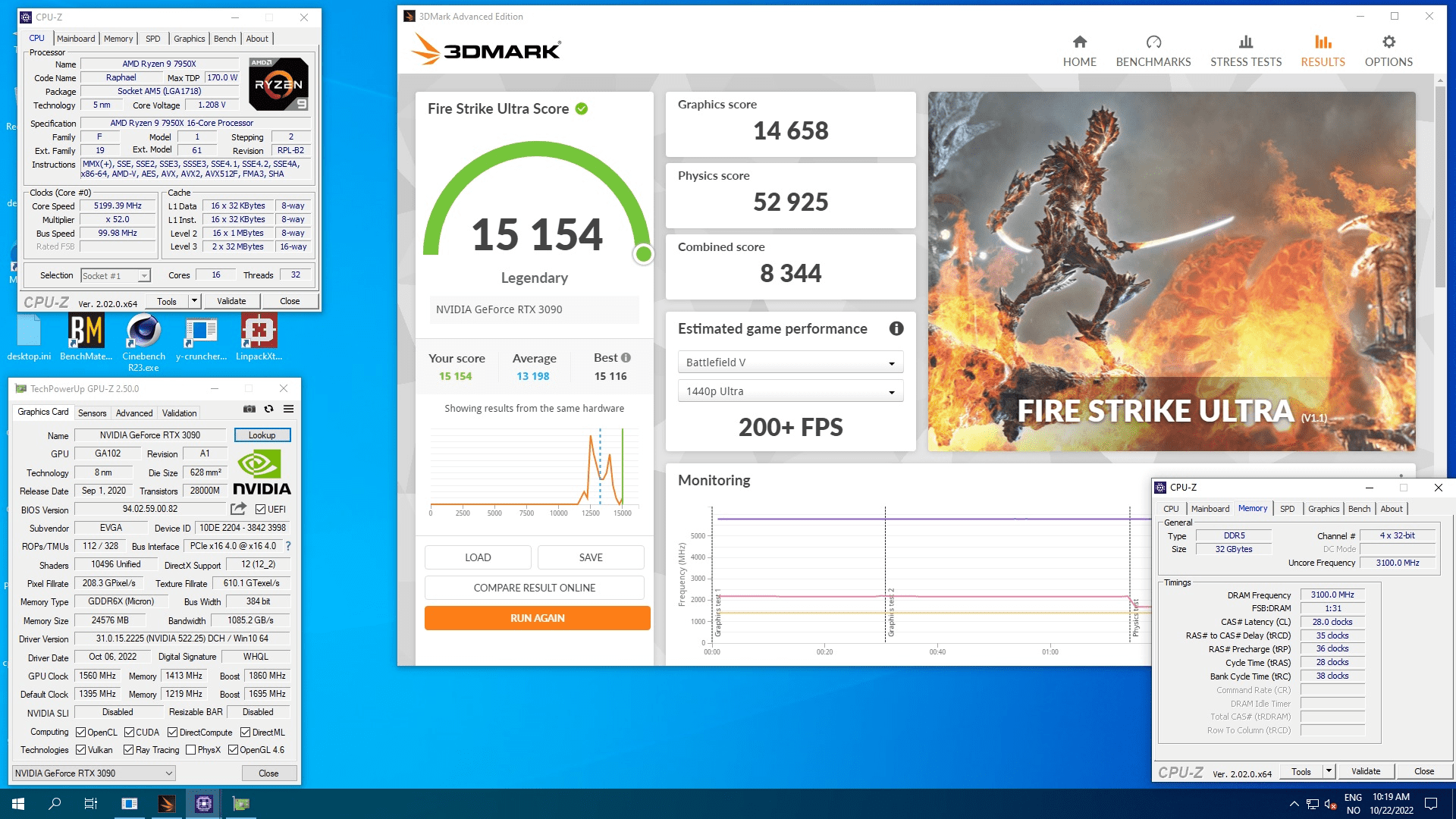Click RUN AGAIN in 3DMark
The image size is (1456, 819).
click(x=537, y=618)
